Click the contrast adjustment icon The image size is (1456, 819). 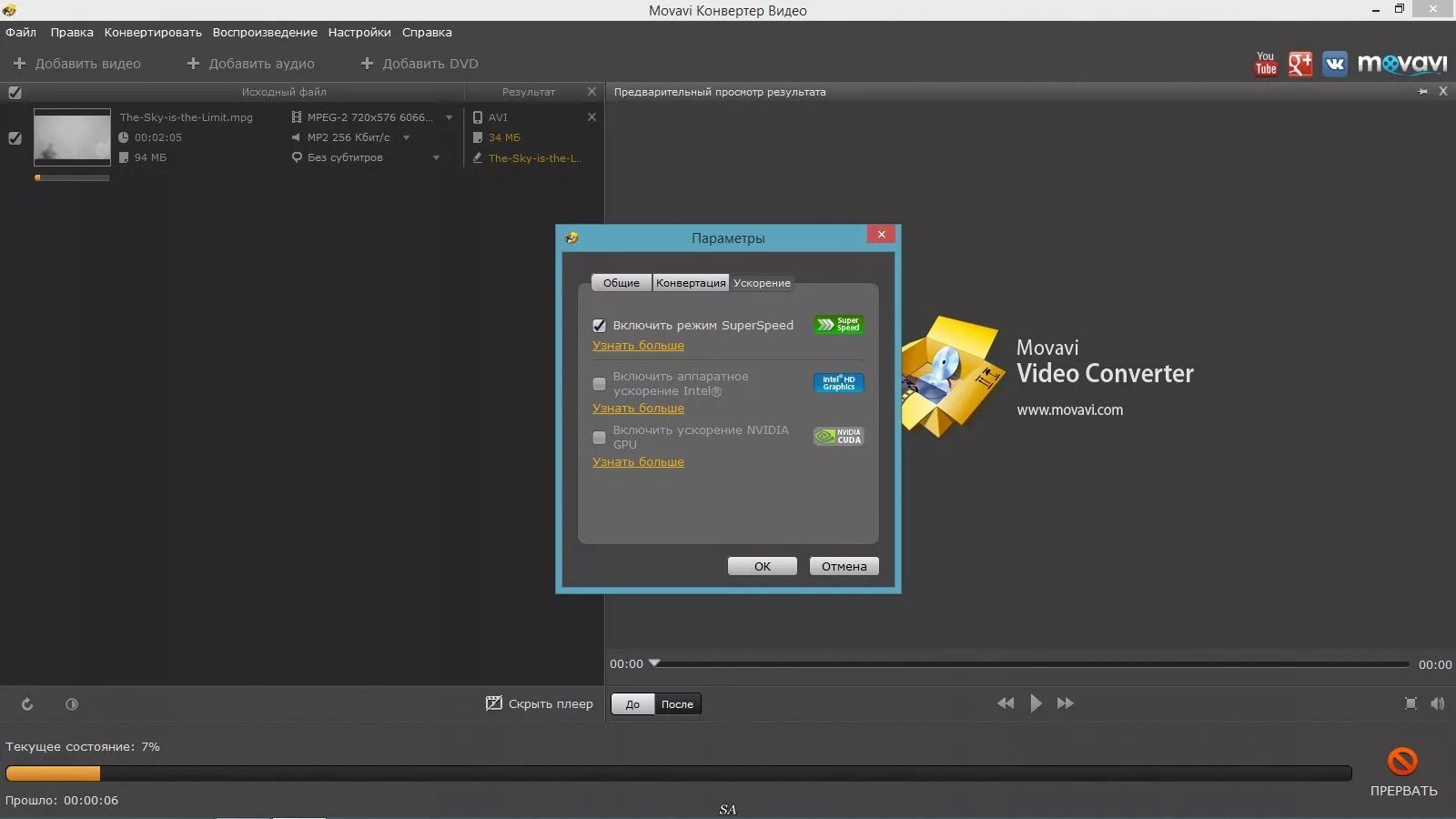pyautogui.click(x=72, y=703)
